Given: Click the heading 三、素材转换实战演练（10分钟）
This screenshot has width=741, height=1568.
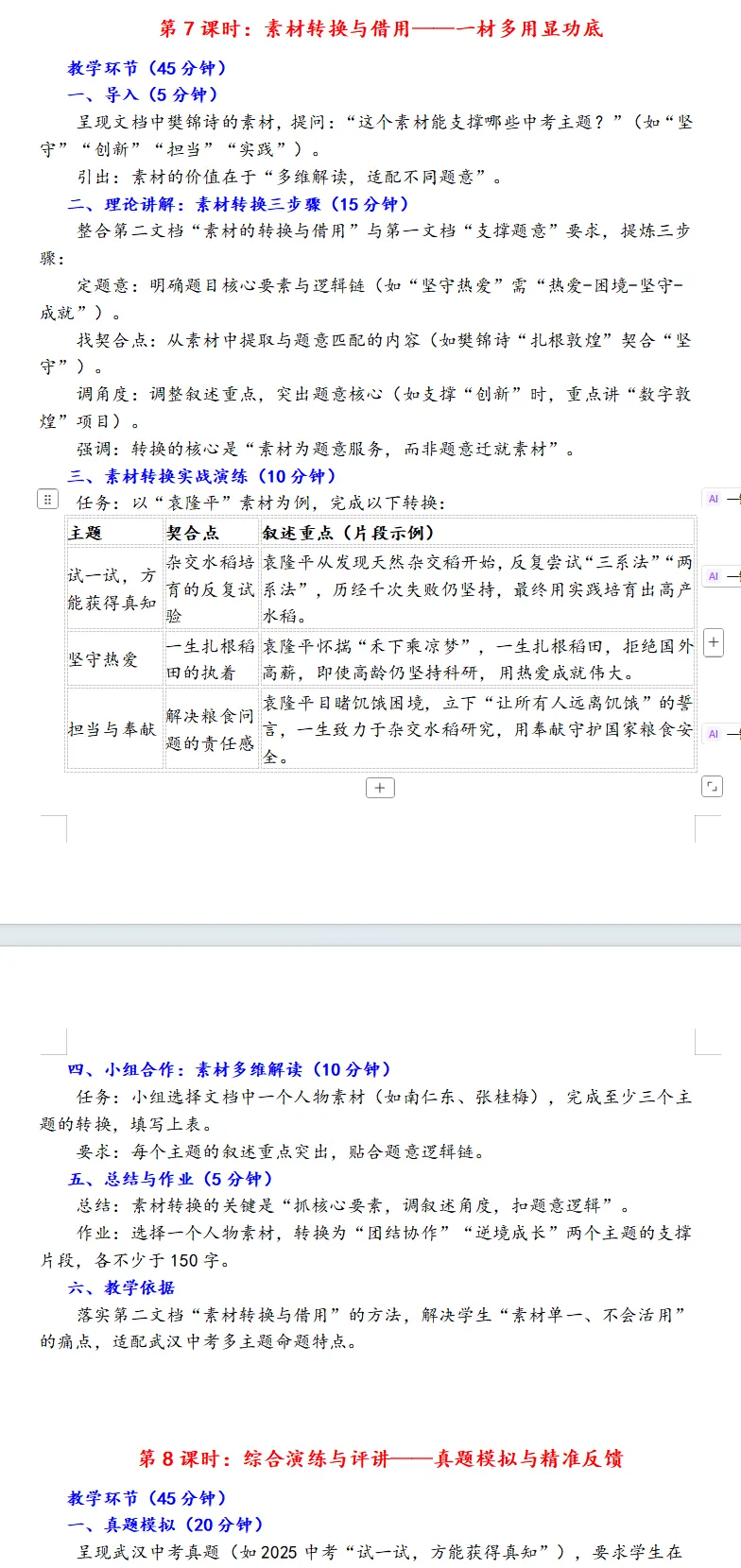Looking at the screenshot, I should (x=202, y=476).
